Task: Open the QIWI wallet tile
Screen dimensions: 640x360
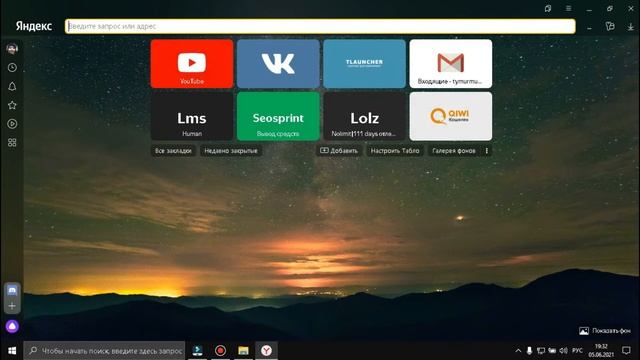Action: 451,116
